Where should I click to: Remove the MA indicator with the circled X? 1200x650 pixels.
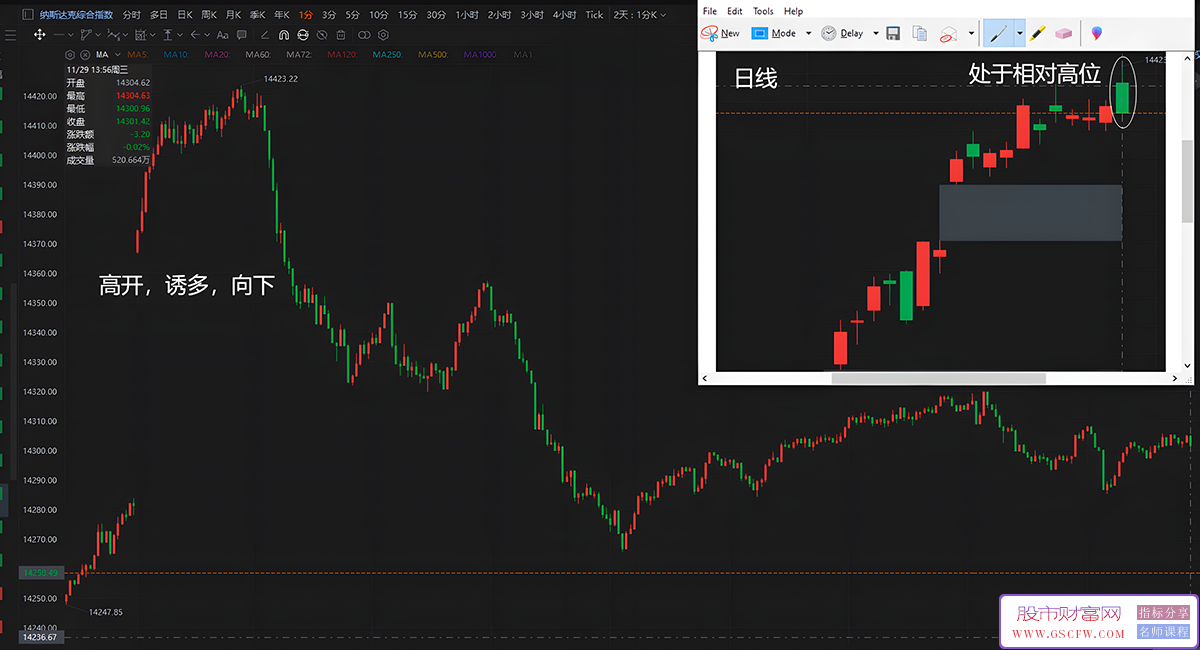(x=85, y=54)
